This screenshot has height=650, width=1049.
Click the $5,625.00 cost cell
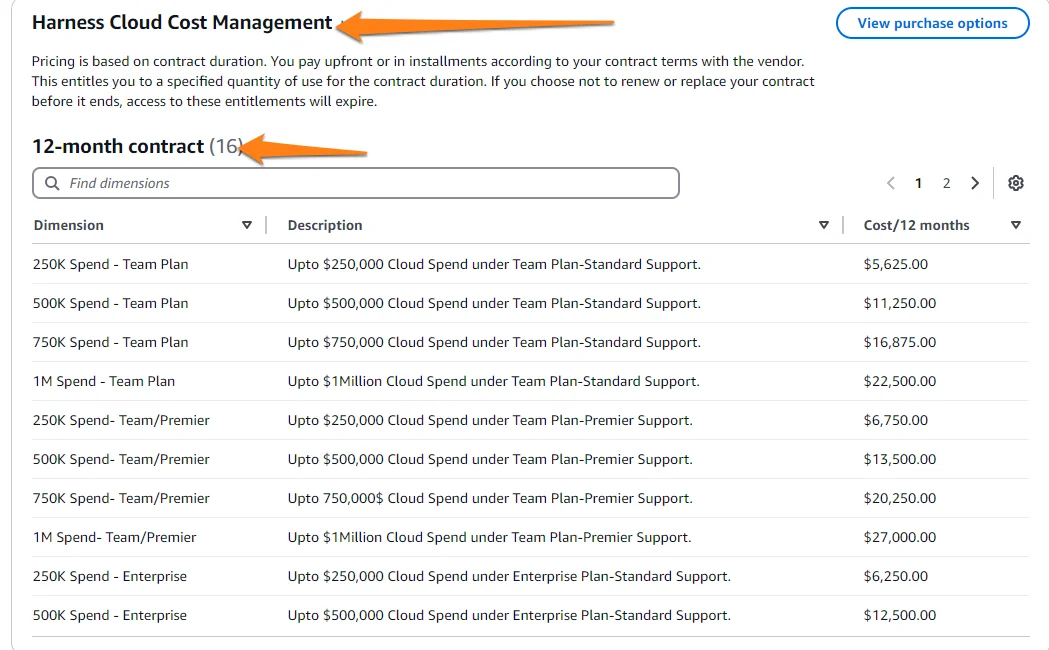point(896,264)
